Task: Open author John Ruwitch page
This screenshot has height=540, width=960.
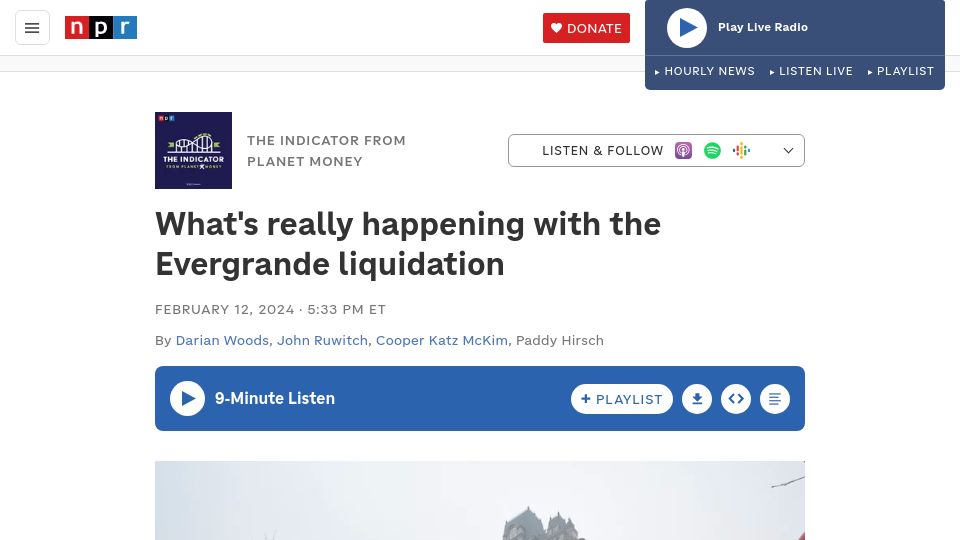Action: pos(322,340)
